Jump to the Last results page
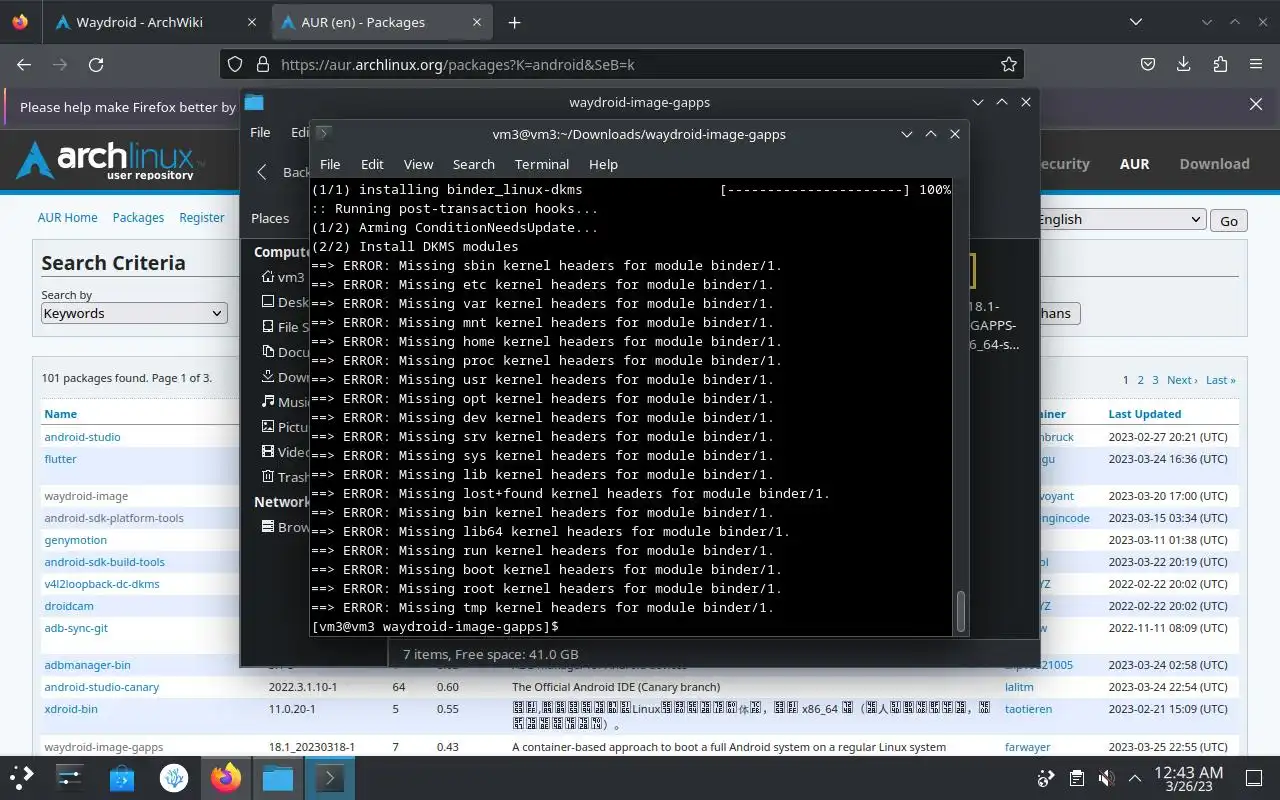Screen dimensions: 1280x800 tap(1220, 380)
